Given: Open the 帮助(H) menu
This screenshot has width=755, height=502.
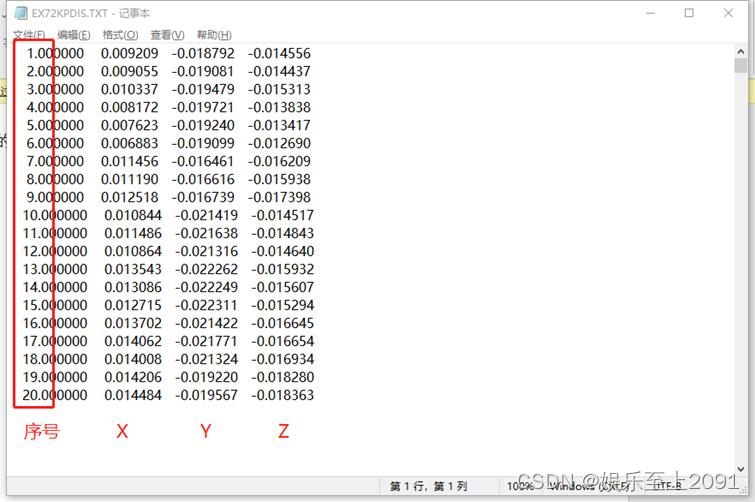Looking at the screenshot, I should tap(214, 35).
